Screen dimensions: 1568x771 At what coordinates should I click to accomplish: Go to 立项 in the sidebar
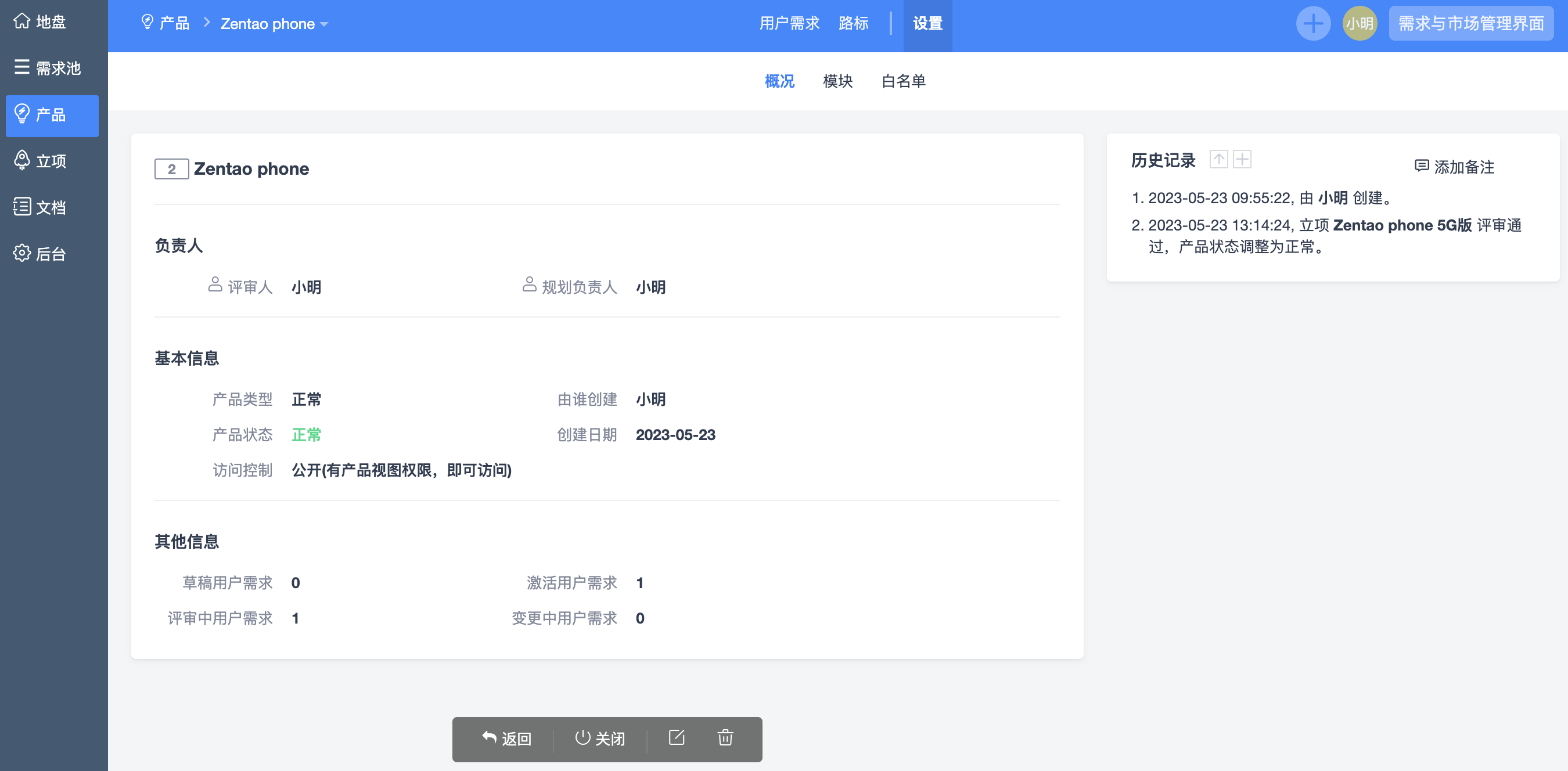coord(40,161)
